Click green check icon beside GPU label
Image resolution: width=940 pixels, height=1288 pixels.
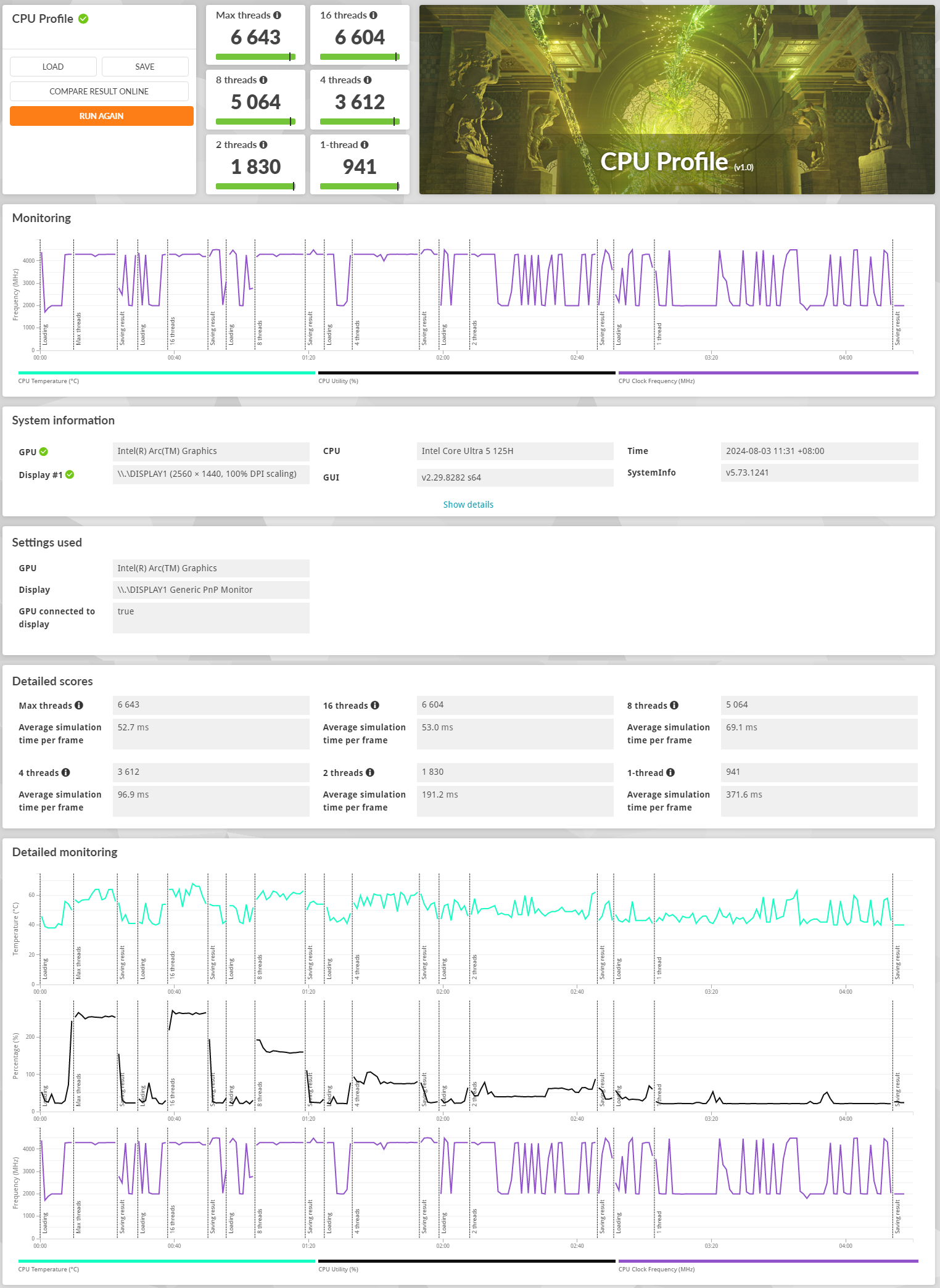click(x=44, y=452)
